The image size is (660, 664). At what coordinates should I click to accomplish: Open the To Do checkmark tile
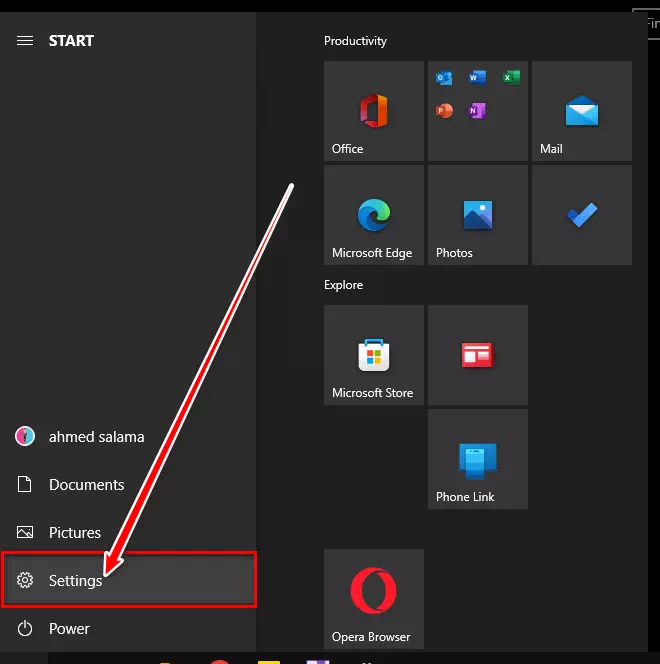point(582,215)
